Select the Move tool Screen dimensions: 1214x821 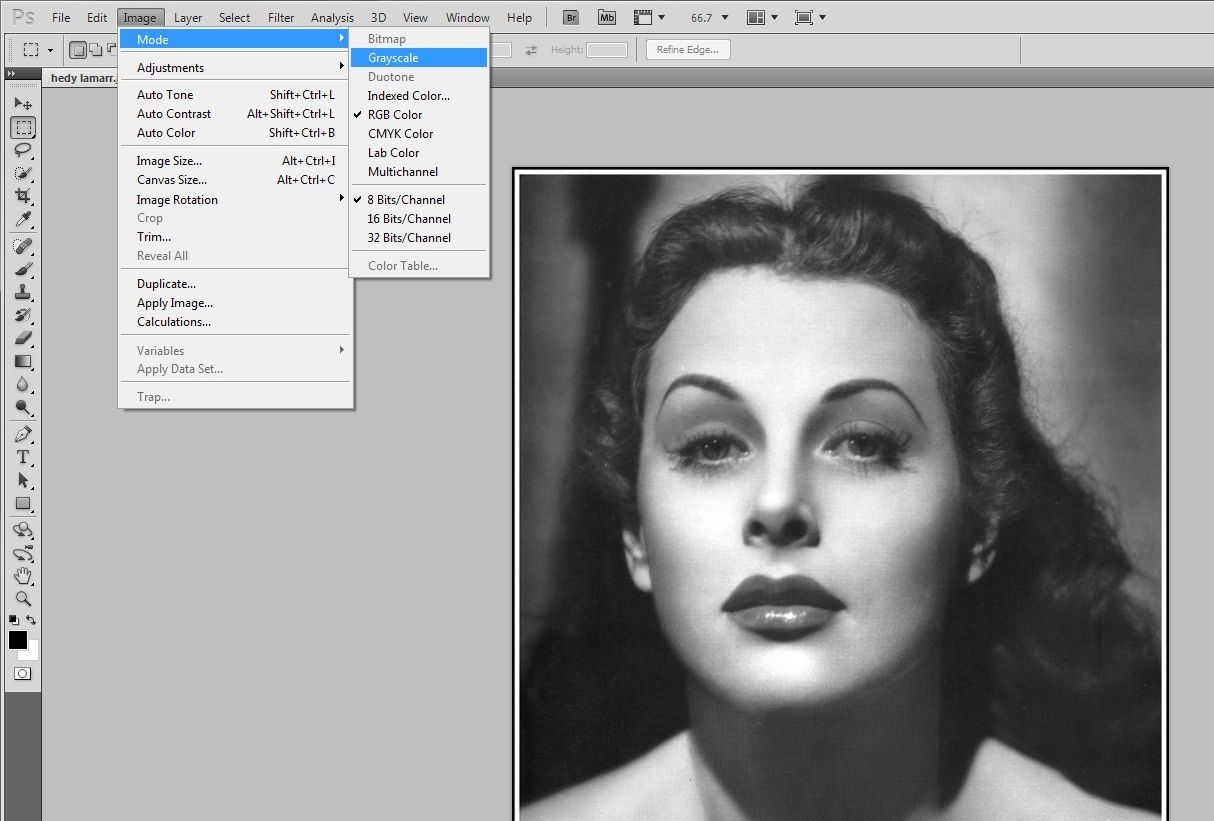click(x=22, y=104)
